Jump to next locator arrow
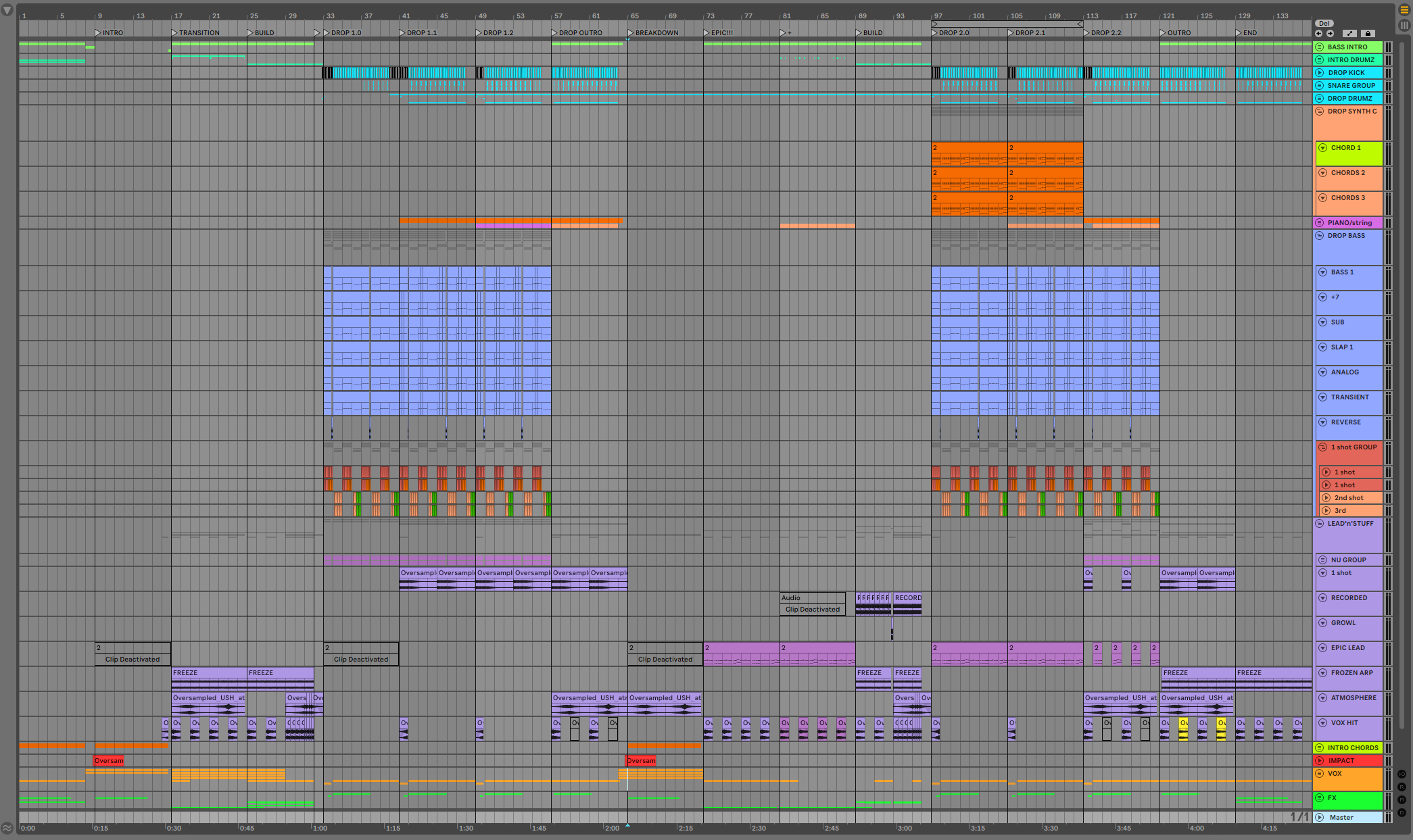 coord(1330,33)
